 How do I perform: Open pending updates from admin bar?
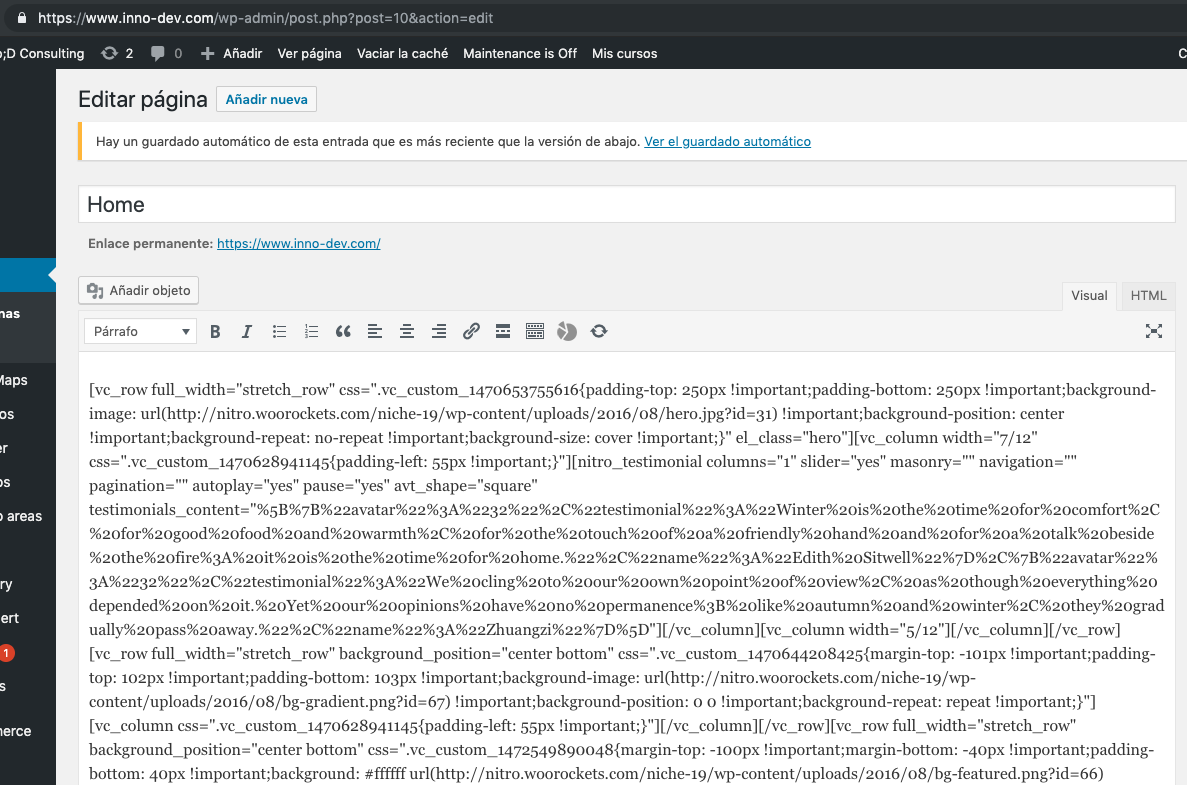pyautogui.click(x=117, y=53)
